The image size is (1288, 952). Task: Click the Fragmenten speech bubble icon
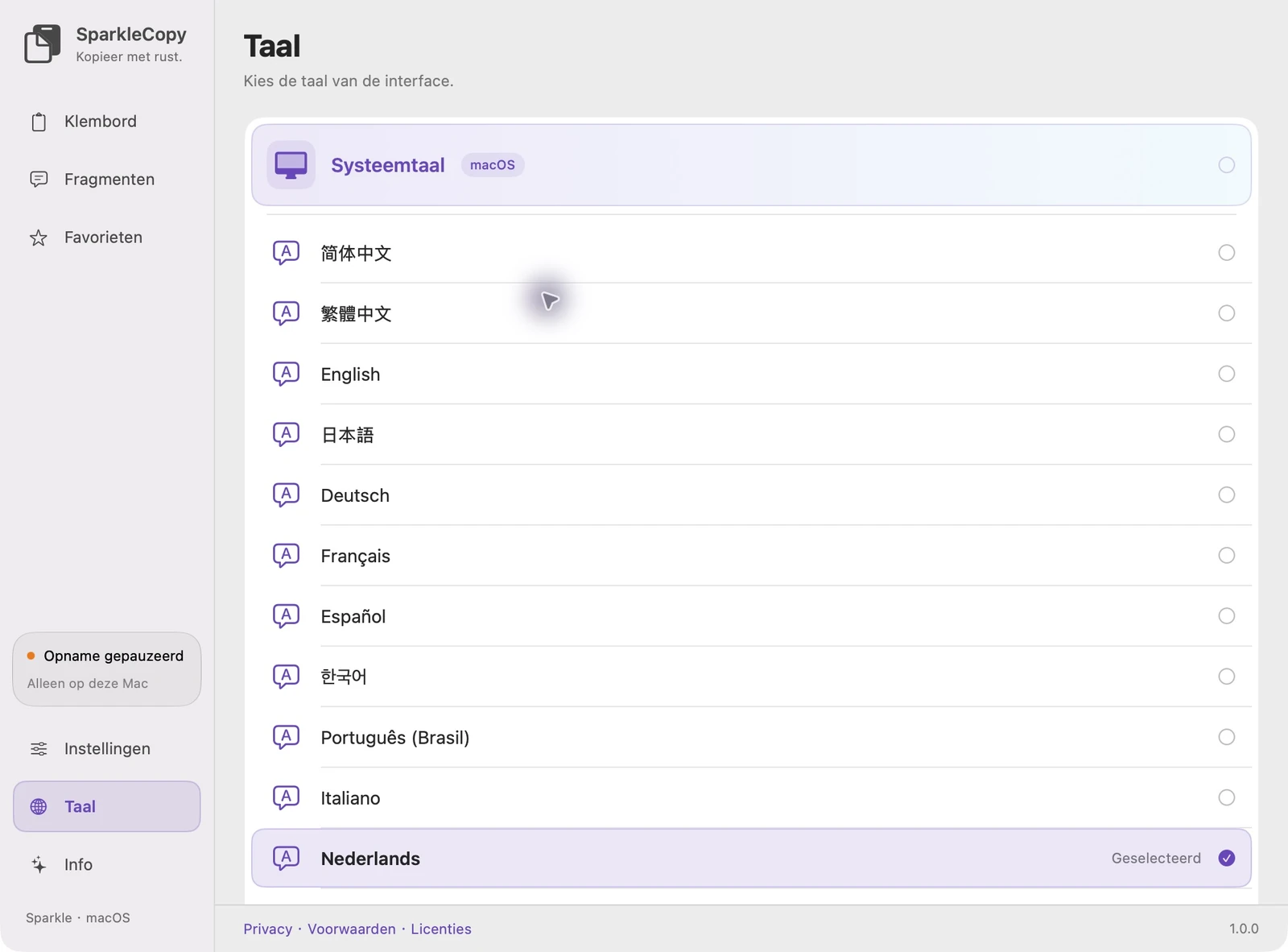tap(39, 179)
